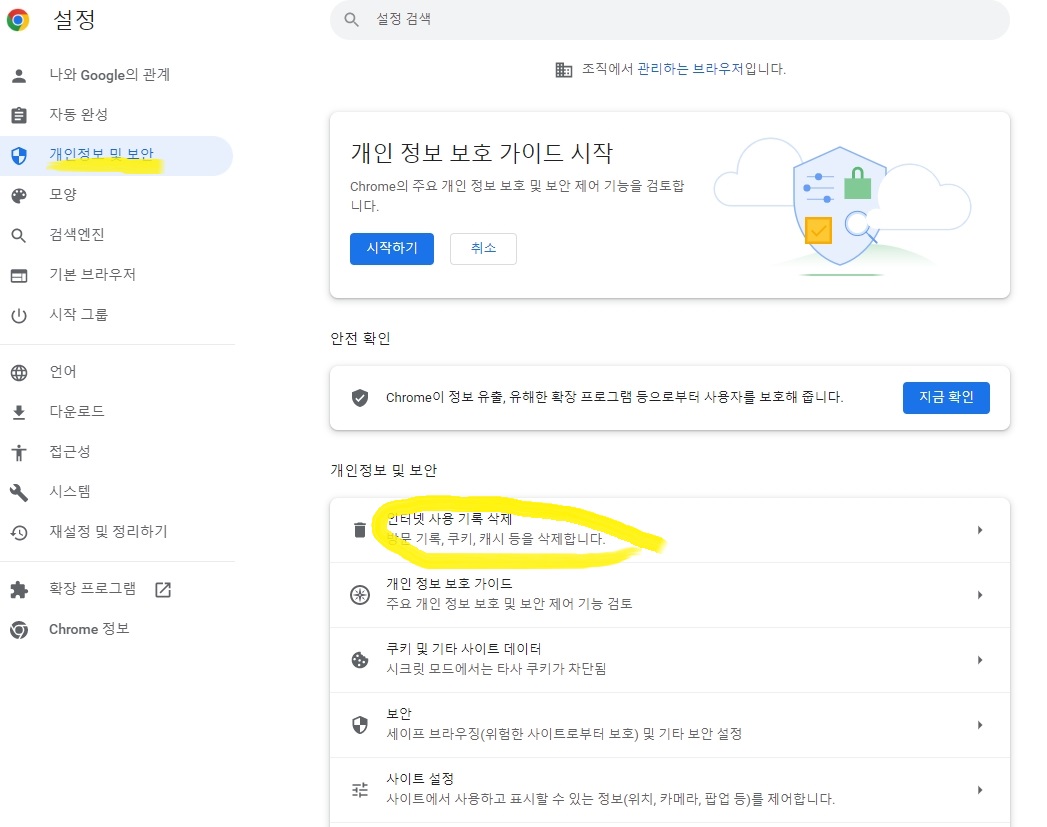This screenshot has width=1047, height=827.
Task: Expand the 보안 row arrow
Action: click(x=980, y=725)
